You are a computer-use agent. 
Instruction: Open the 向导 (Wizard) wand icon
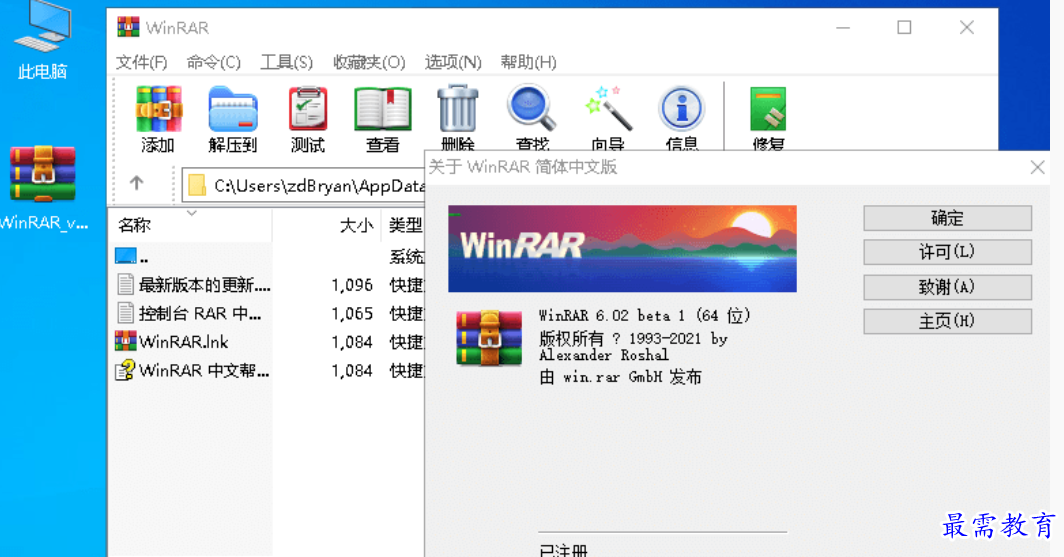pos(608,109)
